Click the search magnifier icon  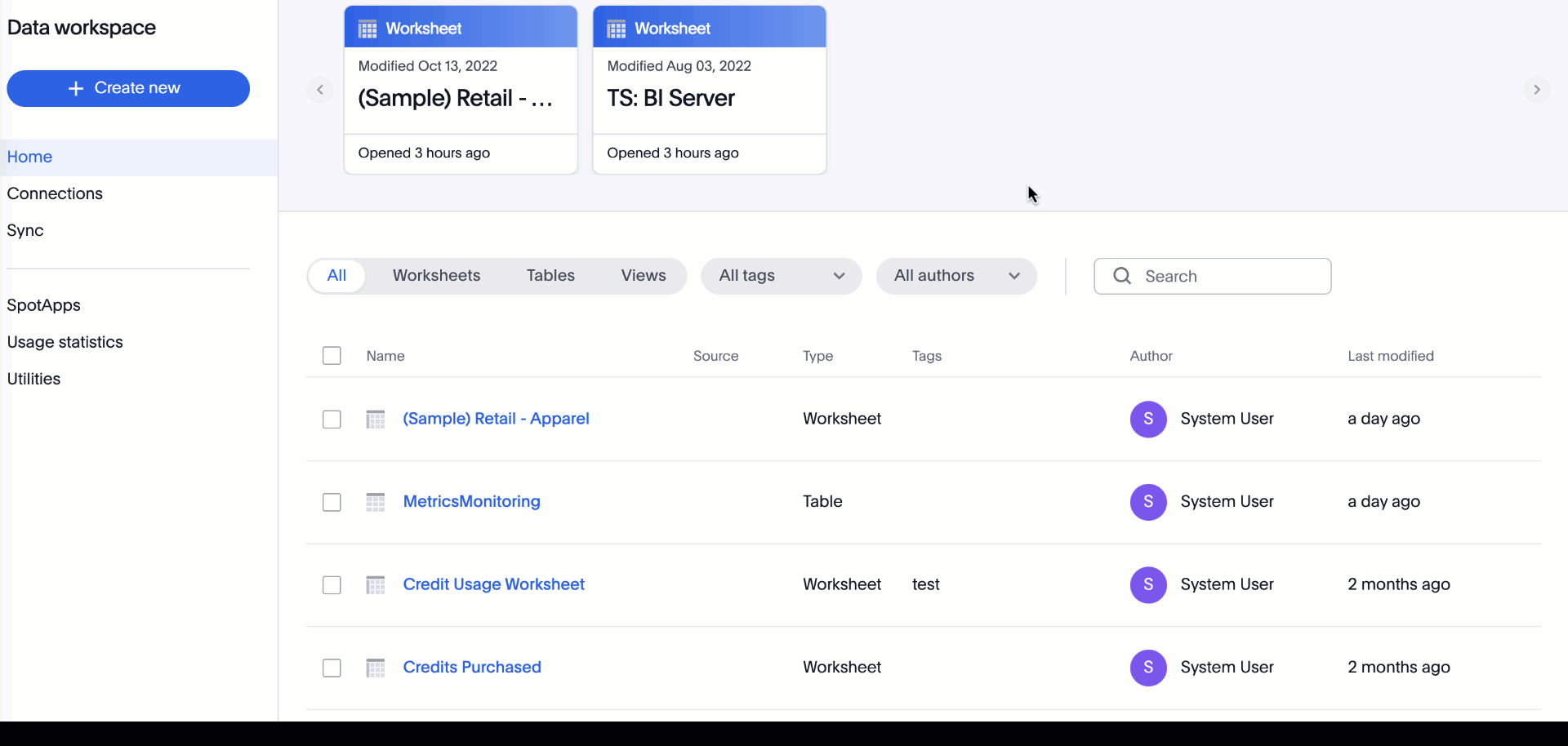1122,276
